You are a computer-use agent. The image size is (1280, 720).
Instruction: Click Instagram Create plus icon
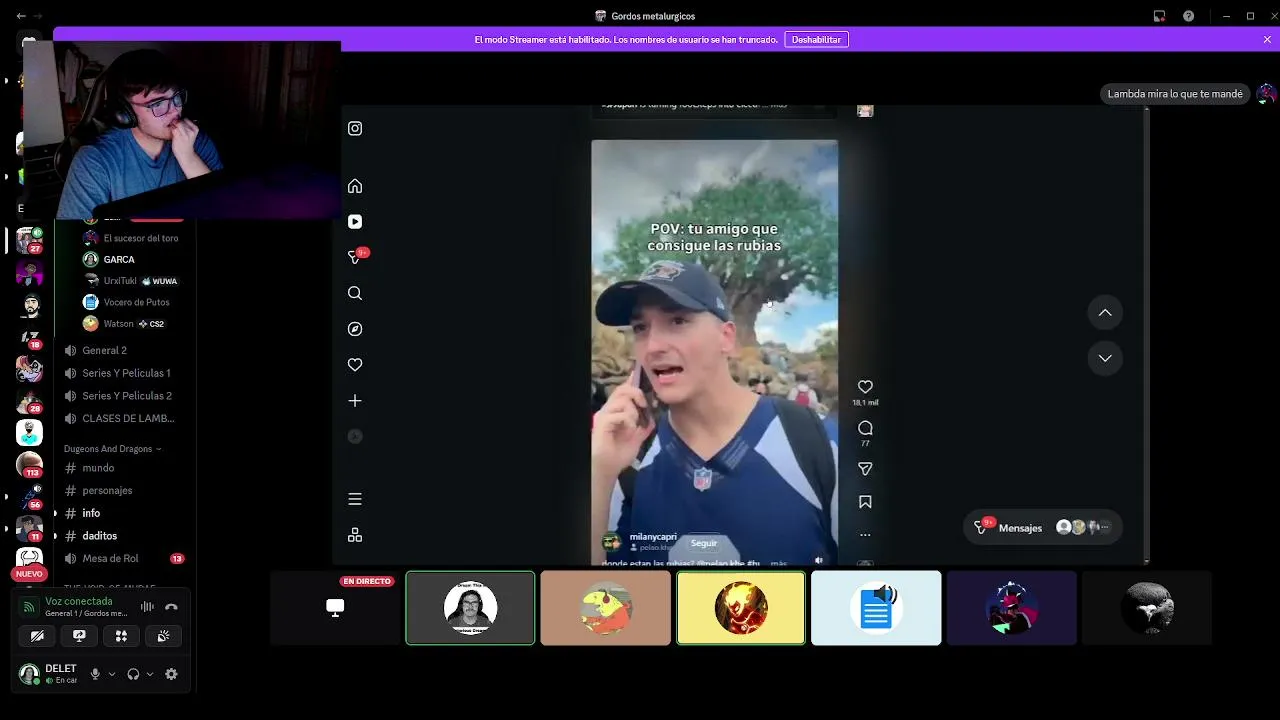pyautogui.click(x=355, y=401)
